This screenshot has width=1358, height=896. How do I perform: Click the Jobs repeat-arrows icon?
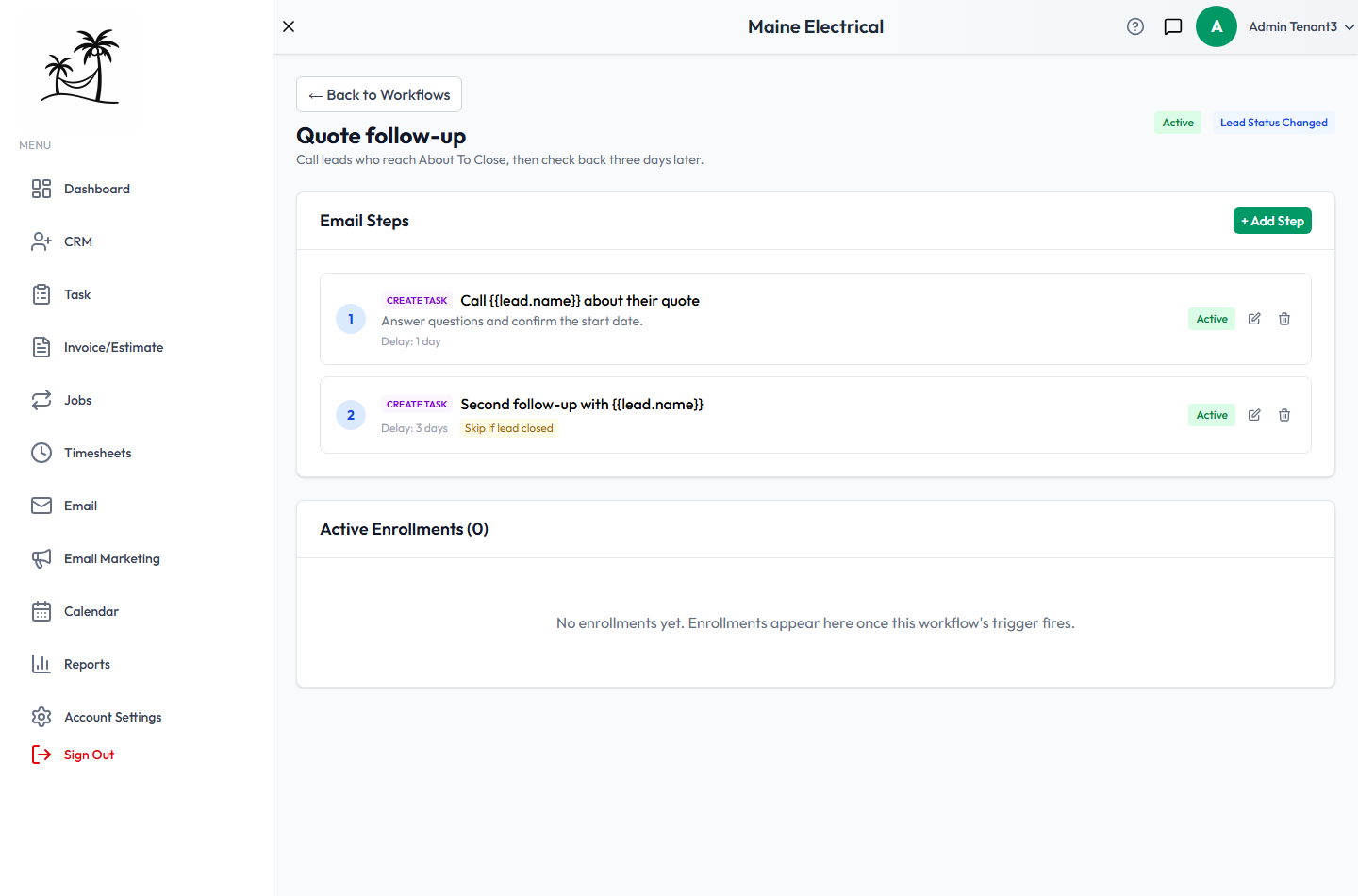41,400
